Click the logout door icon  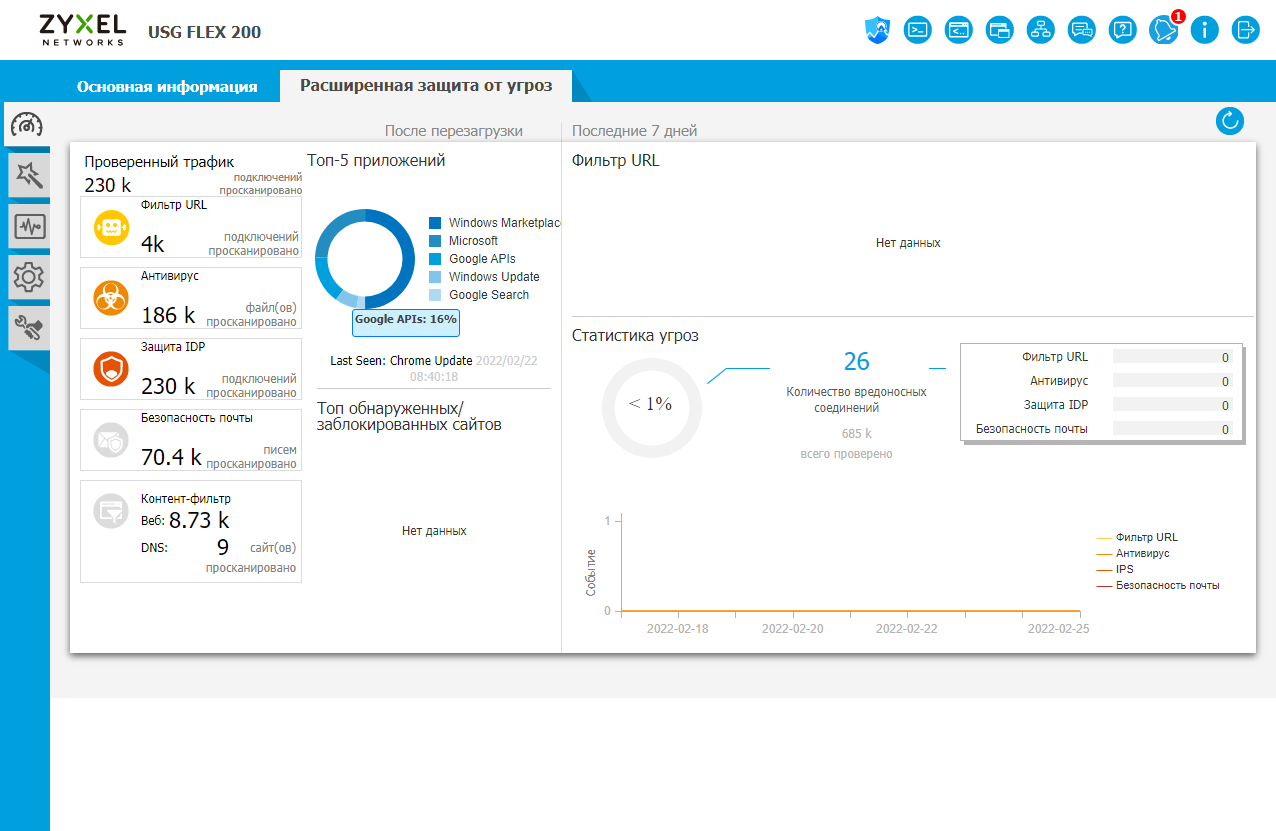point(1246,30)
